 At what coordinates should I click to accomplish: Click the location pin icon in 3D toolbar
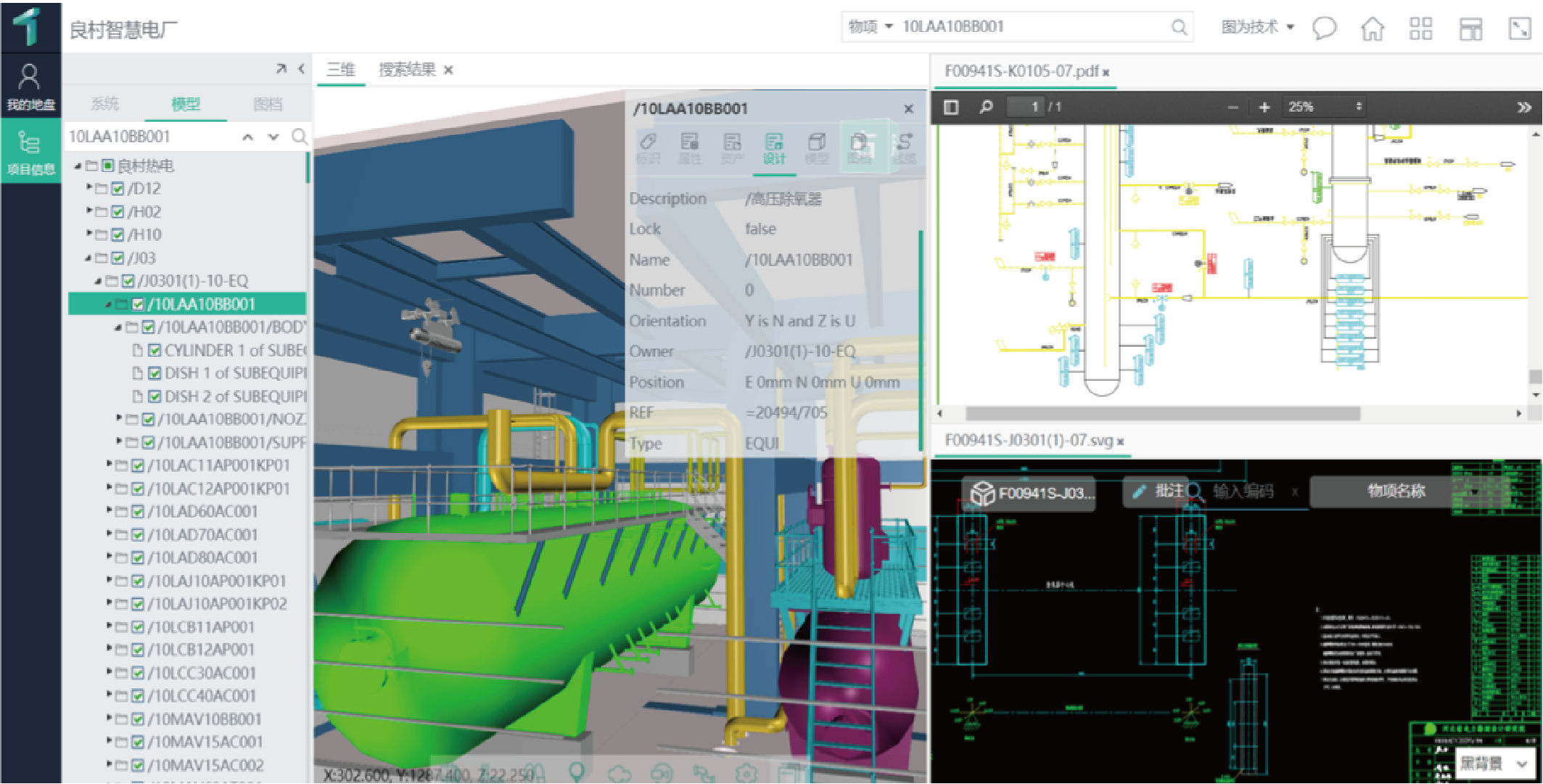(577, 772)
